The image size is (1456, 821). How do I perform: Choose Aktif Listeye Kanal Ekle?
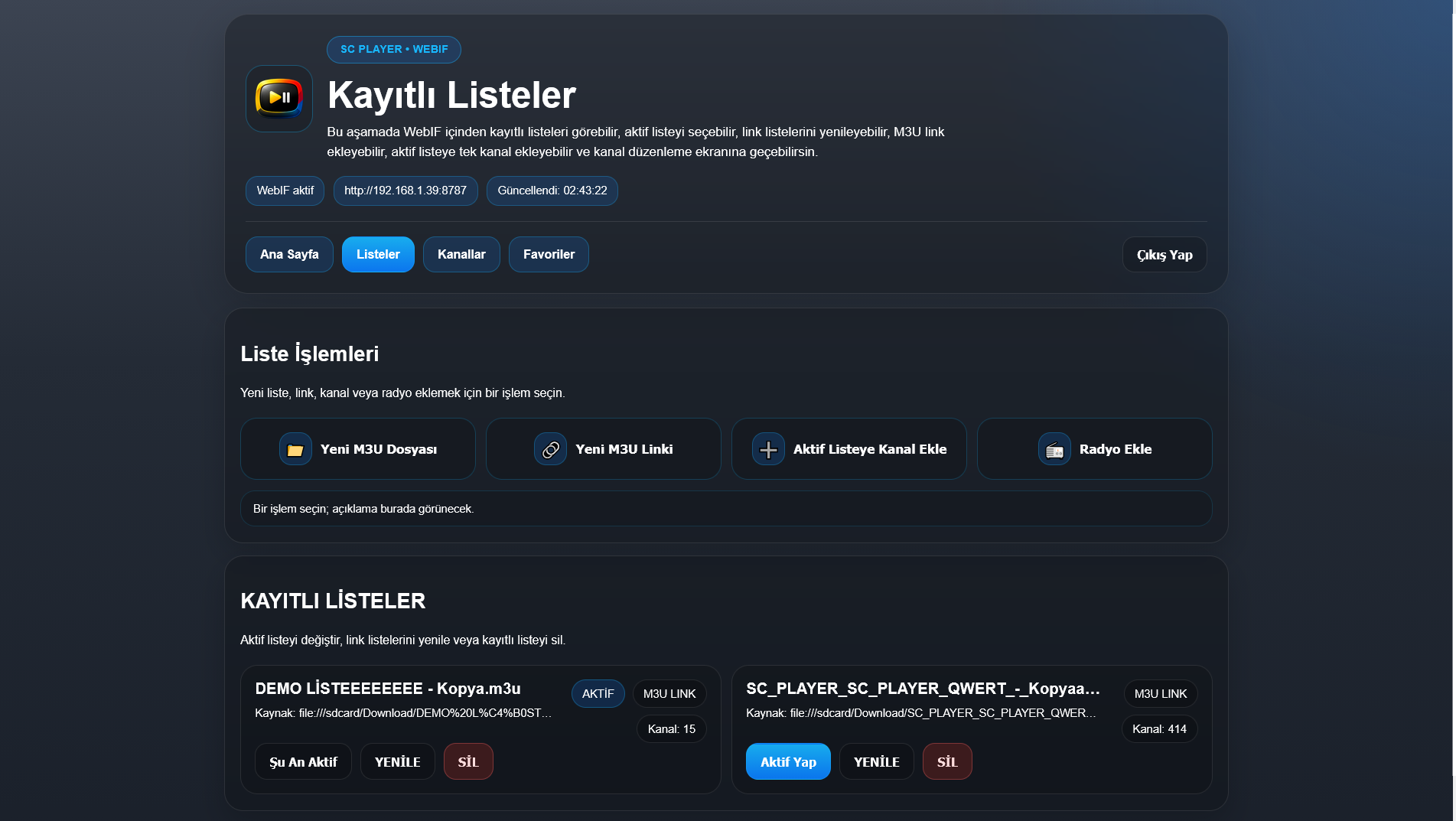(849, 449)
